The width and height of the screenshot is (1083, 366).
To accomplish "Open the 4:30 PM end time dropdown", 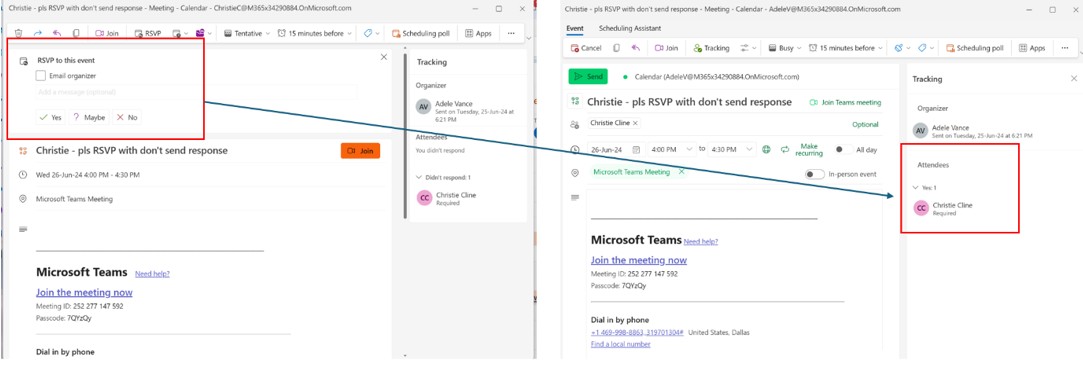I will (x=733, y=149).
